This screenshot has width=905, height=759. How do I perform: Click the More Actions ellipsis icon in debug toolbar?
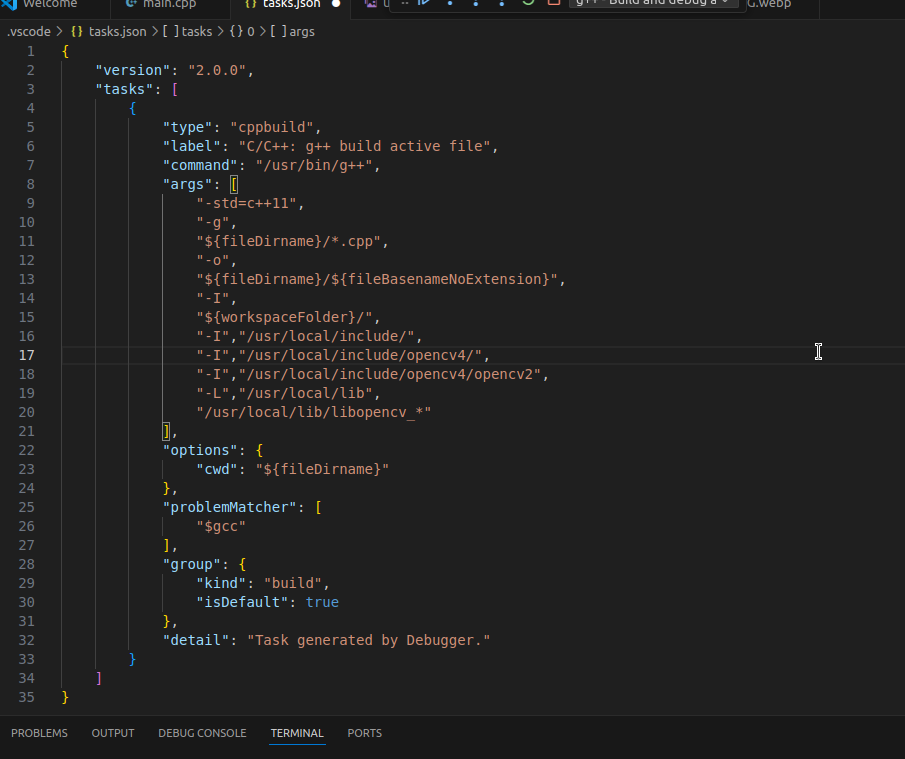pyautogui.click(x=404, y=5)
